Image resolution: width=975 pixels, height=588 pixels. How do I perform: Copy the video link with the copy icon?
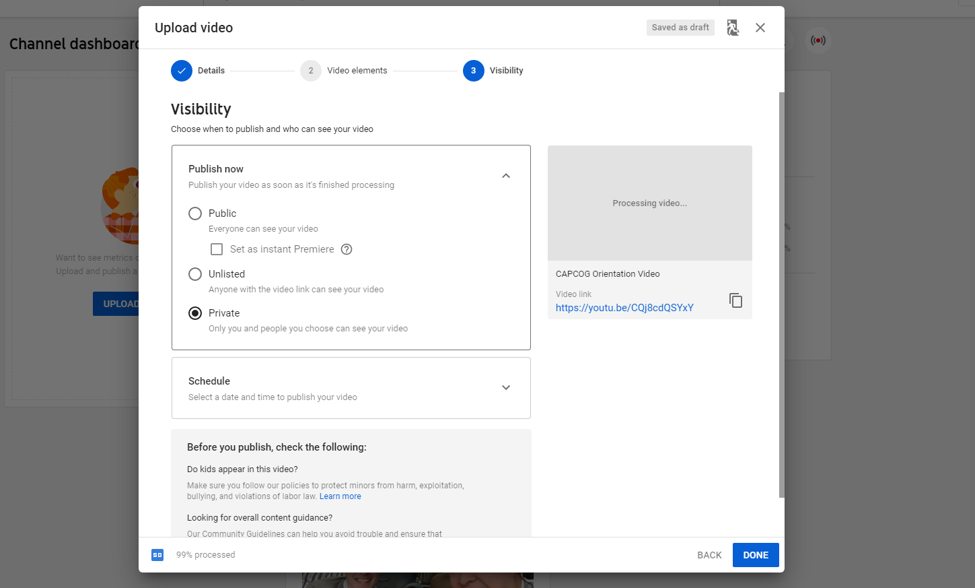pyautogui.click(x=736, y=301)
